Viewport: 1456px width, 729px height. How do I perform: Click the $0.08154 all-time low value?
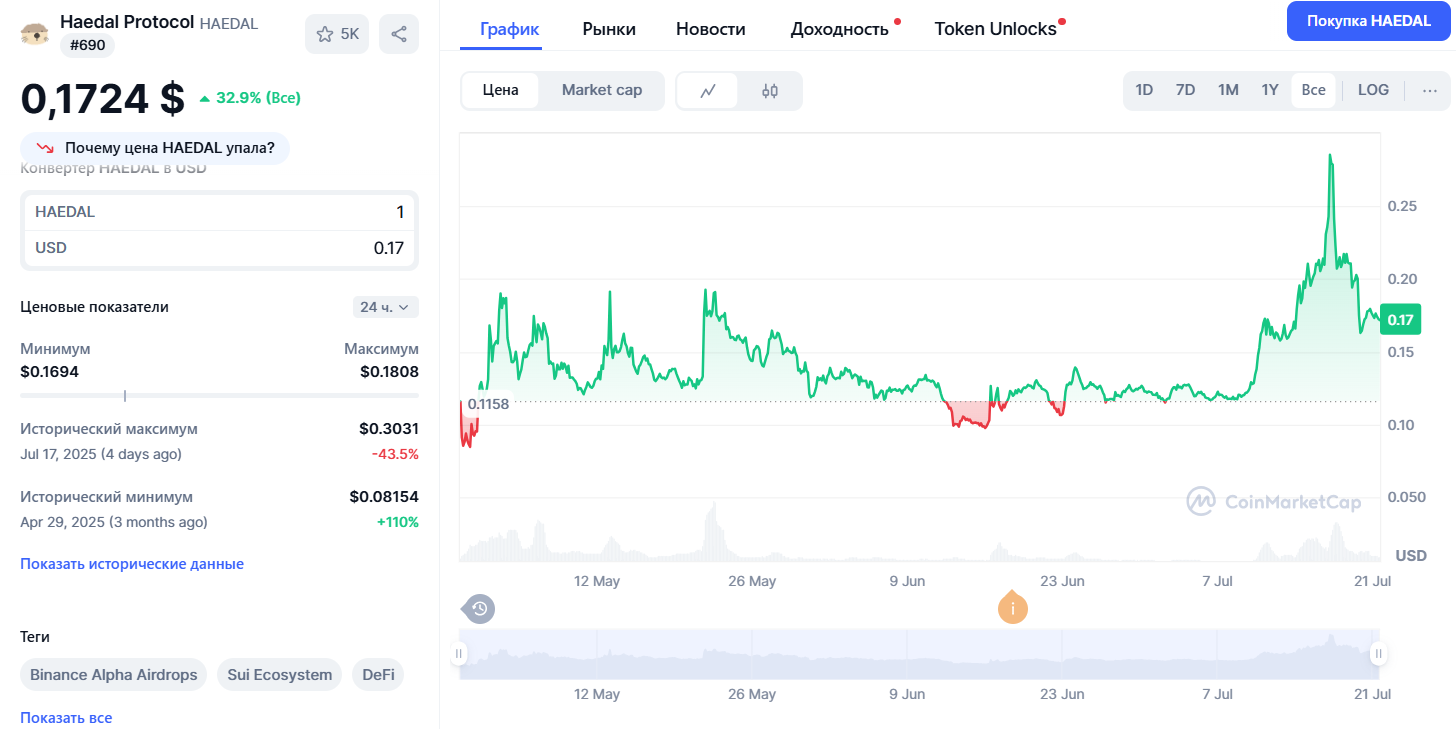[x=384, y=497]
